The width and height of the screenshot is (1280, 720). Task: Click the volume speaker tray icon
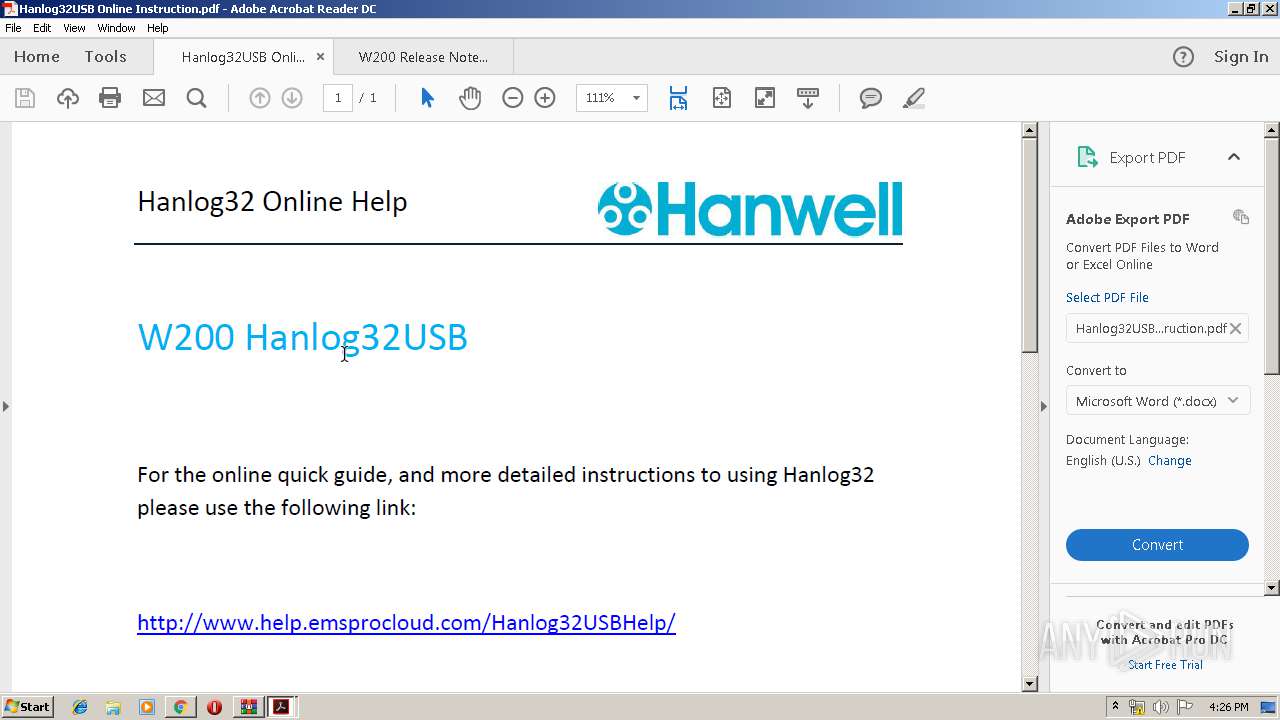click(x=1160, y=707)
